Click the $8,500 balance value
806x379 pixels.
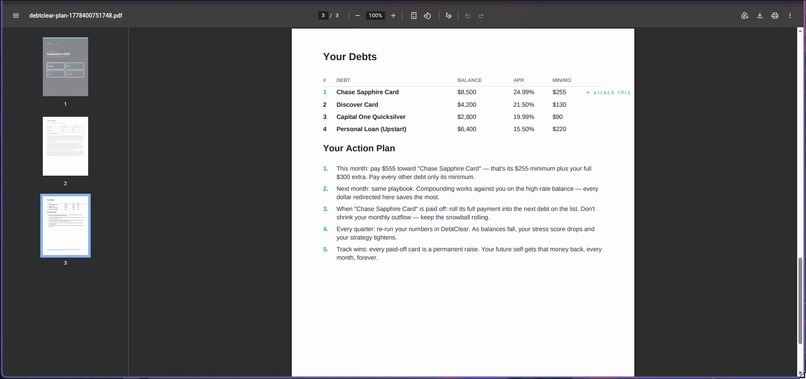(x=466, y=92)
